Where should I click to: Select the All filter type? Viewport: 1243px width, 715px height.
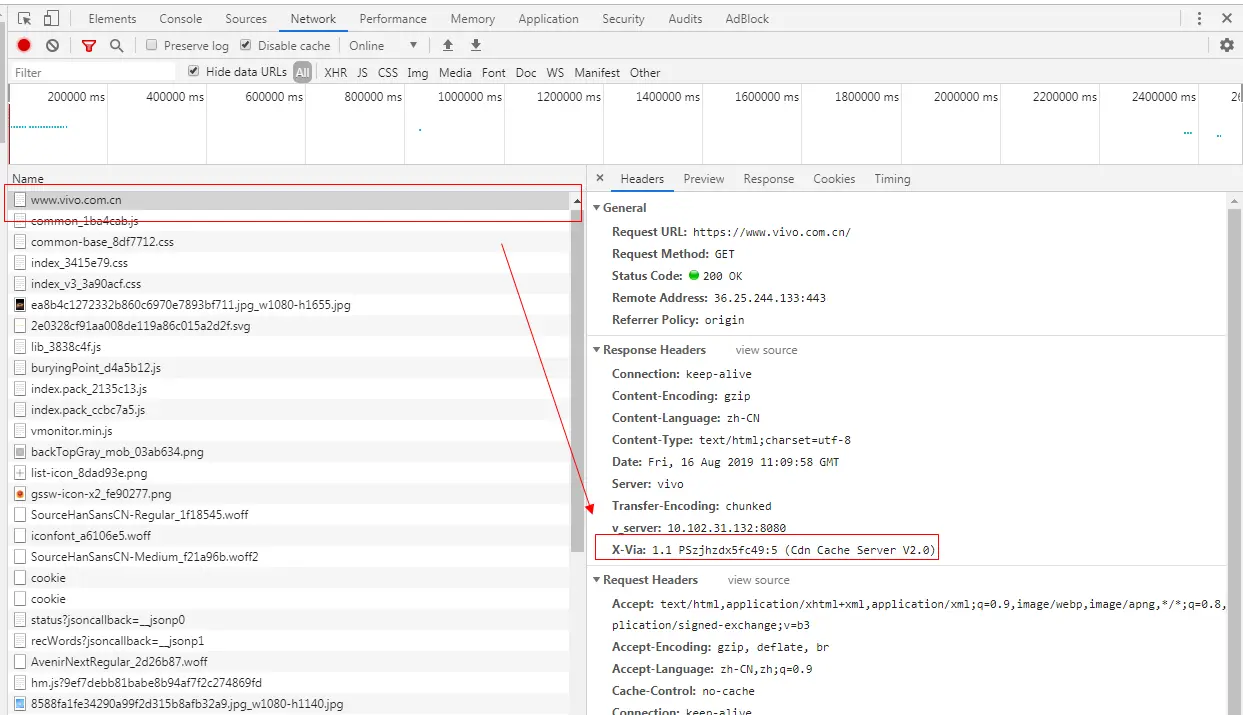pos(303,72)
